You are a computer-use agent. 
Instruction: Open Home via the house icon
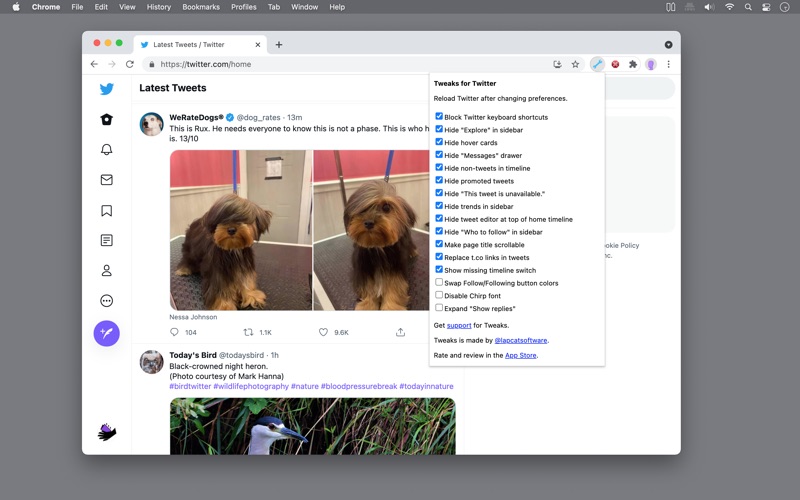pyautogui.click(x=107, y=119)
